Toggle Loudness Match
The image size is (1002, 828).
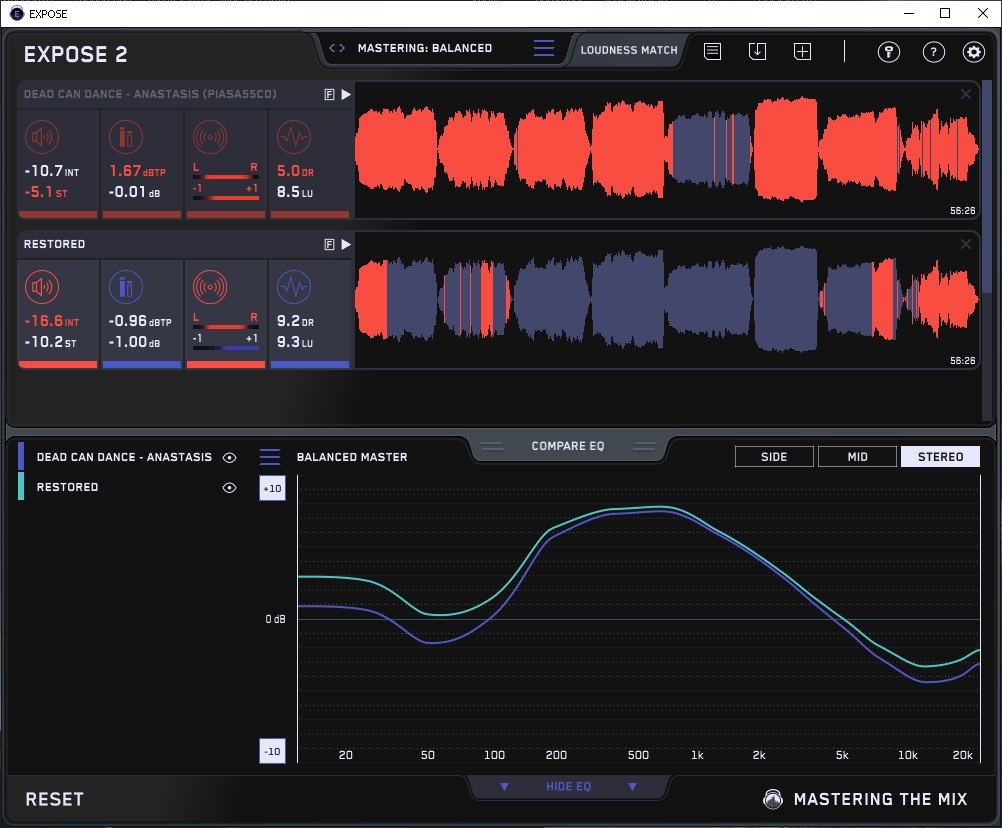coord(629,50)
